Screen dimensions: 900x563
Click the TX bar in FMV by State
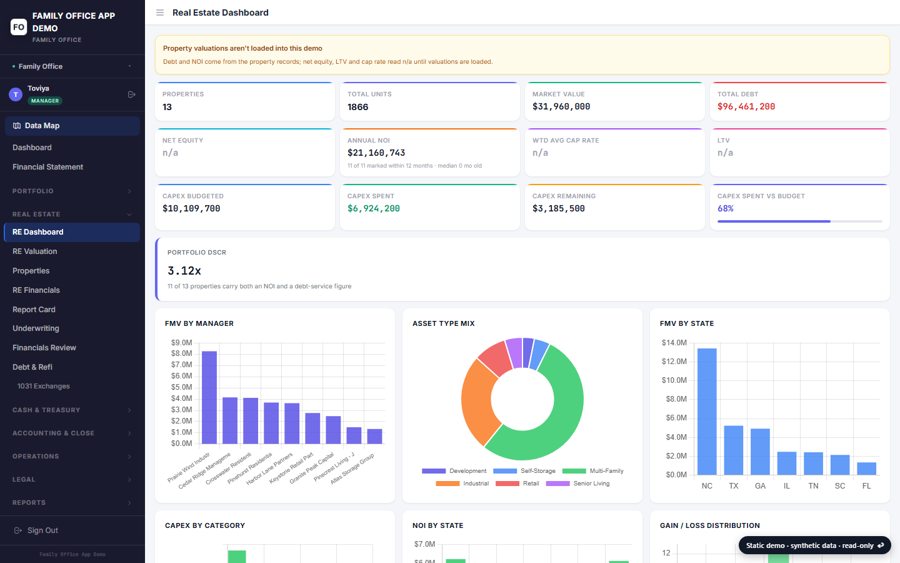pos(734,450)
